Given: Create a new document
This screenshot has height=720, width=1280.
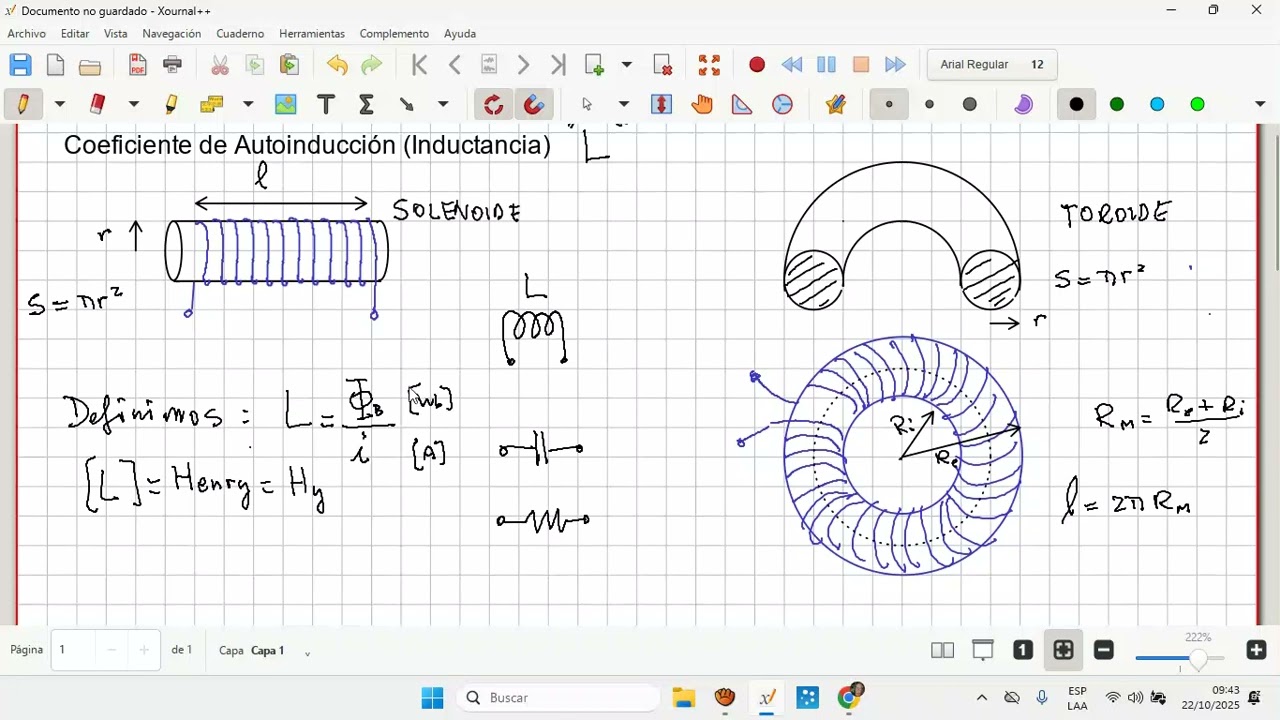Looking at the screenshot, I should (55, 65).
